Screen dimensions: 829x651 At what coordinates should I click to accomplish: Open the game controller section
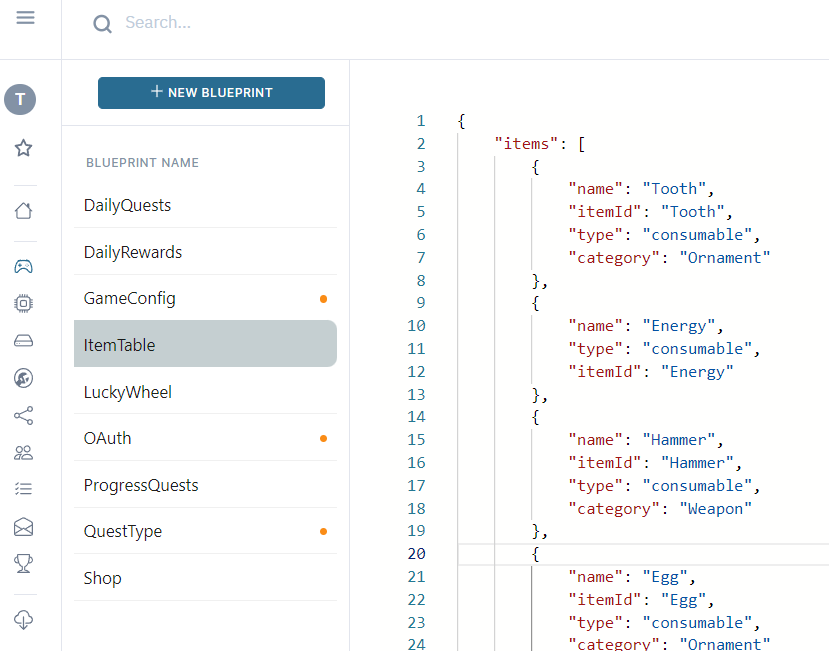click(23, 266)
